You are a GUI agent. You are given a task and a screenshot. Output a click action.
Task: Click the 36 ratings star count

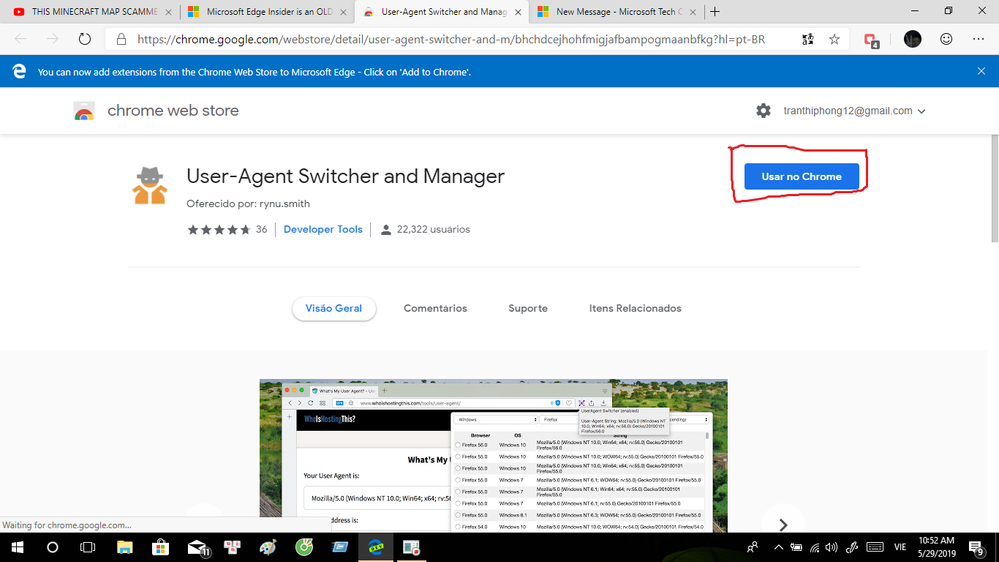pyautogui.click(x=261, y=229)
